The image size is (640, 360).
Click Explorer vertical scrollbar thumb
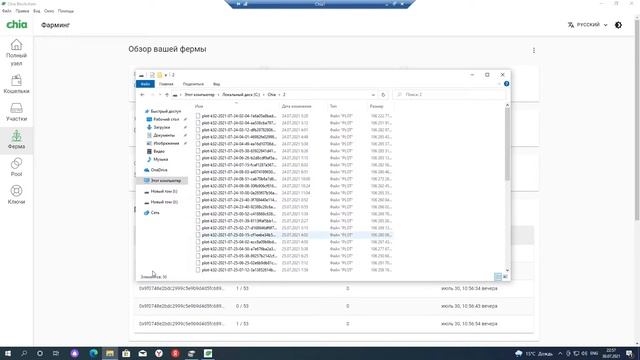point(507,144)
